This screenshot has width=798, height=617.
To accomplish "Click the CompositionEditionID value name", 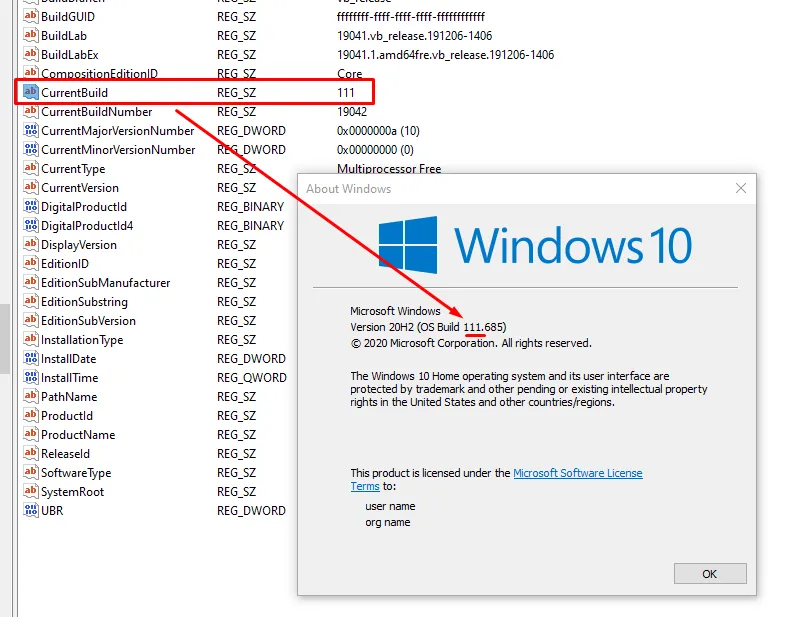I will pyautogui.click(x=99, y=74).
